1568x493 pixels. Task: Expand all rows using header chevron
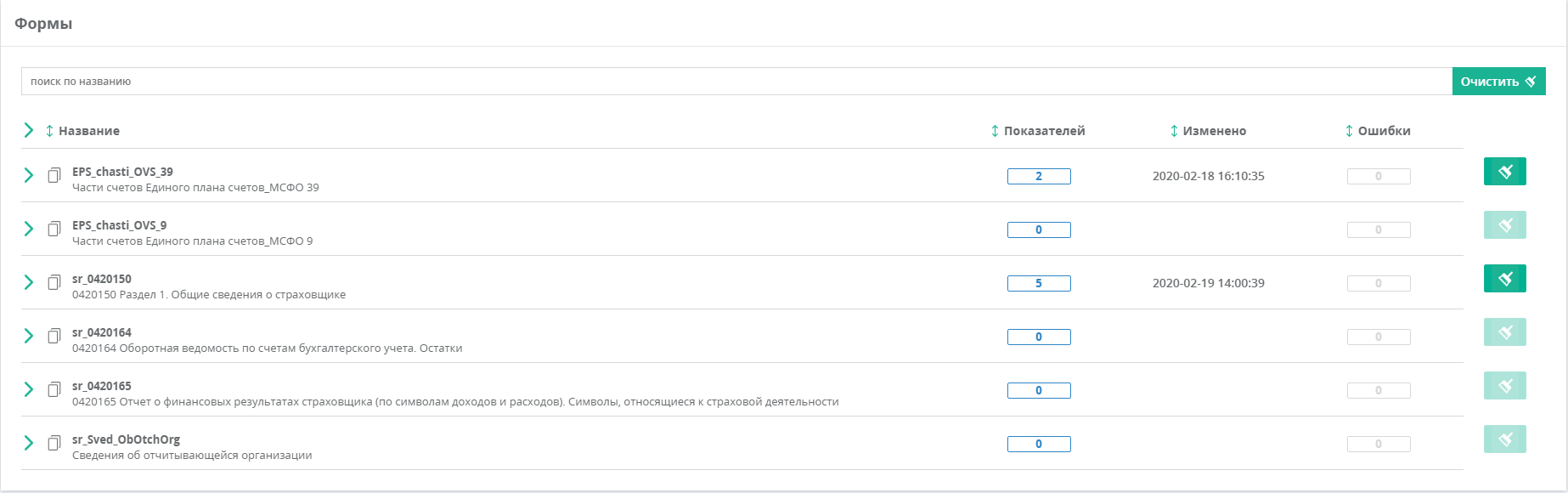click(29, 130)
